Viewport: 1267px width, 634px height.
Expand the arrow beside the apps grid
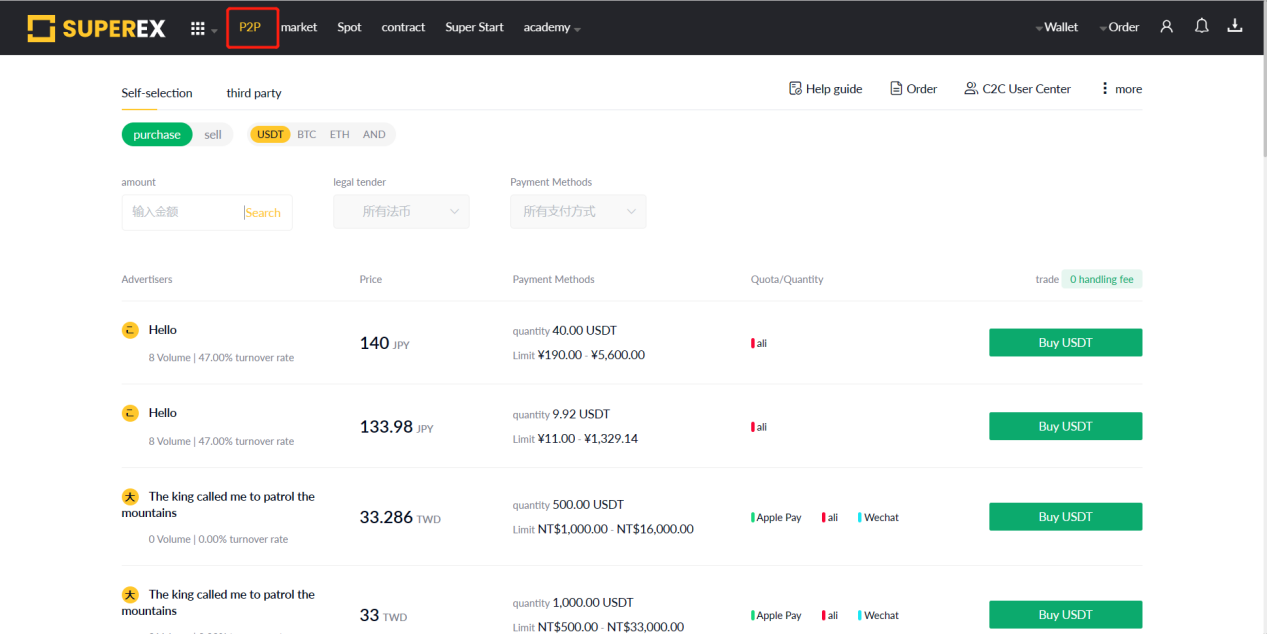pyautogui.click(x=214, y=30)
